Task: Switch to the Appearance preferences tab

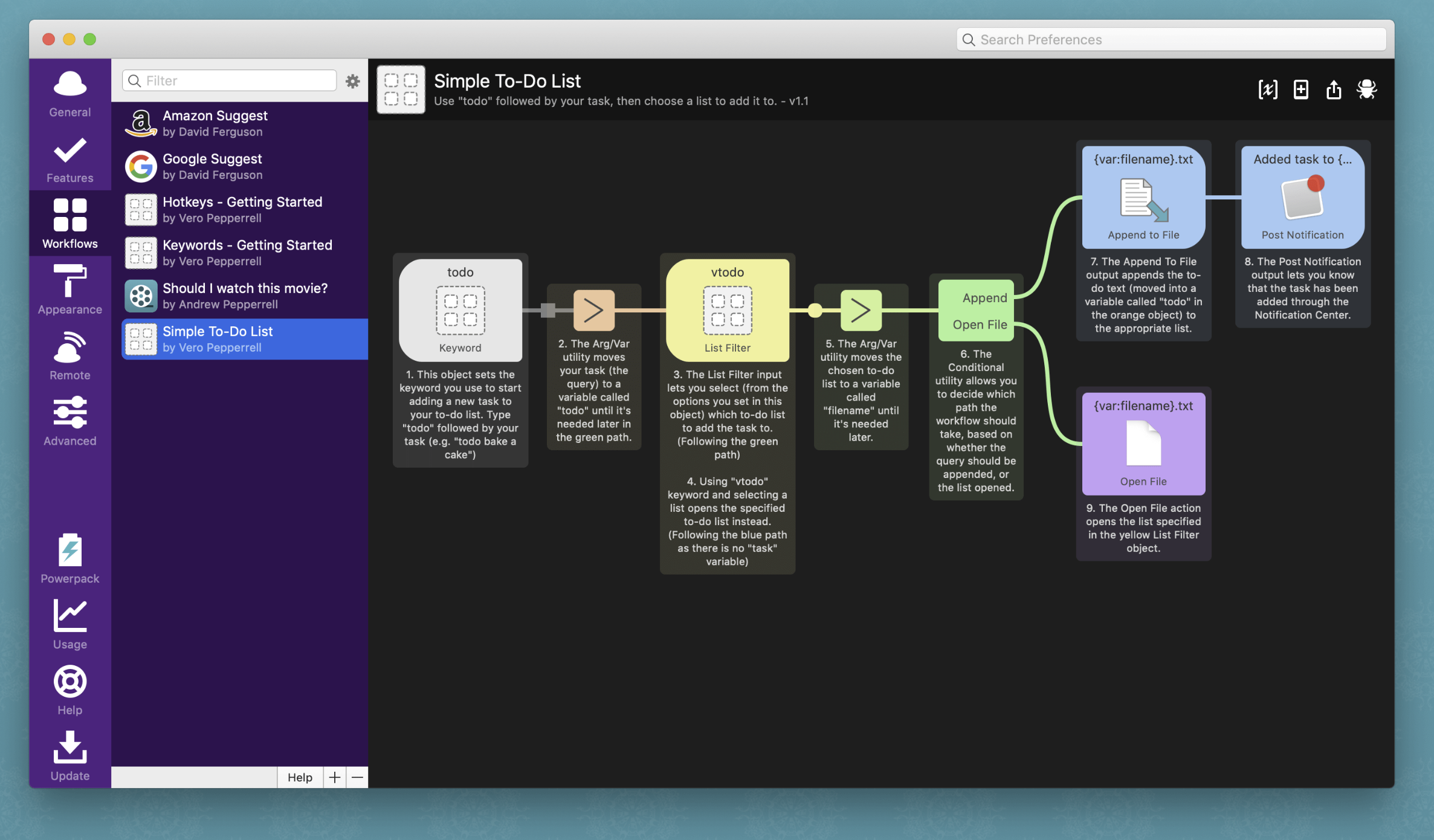Action: point(70,289)
